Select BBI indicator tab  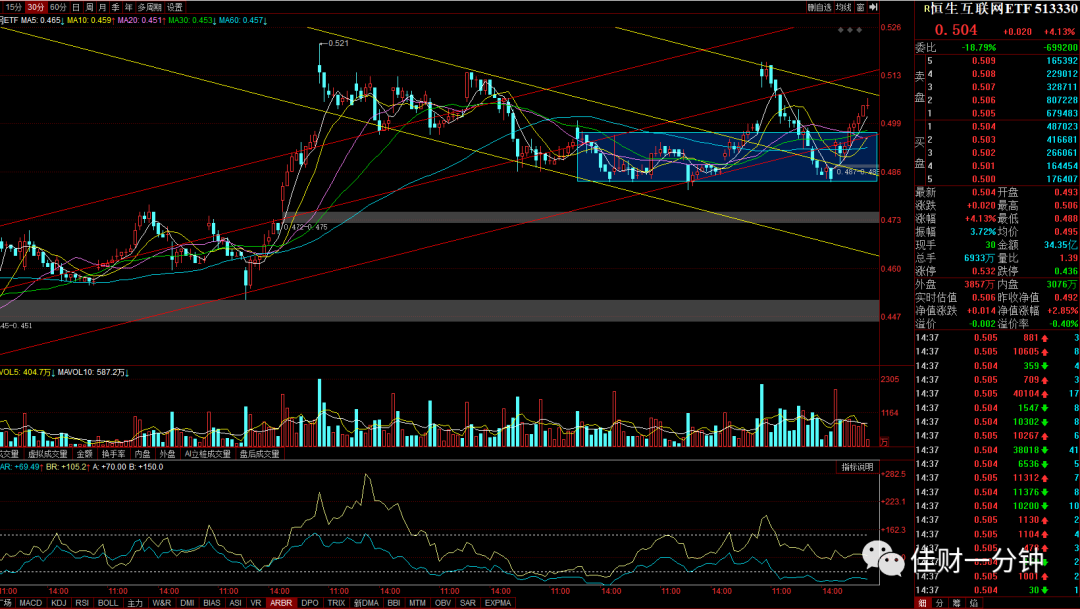click(394, 603)
